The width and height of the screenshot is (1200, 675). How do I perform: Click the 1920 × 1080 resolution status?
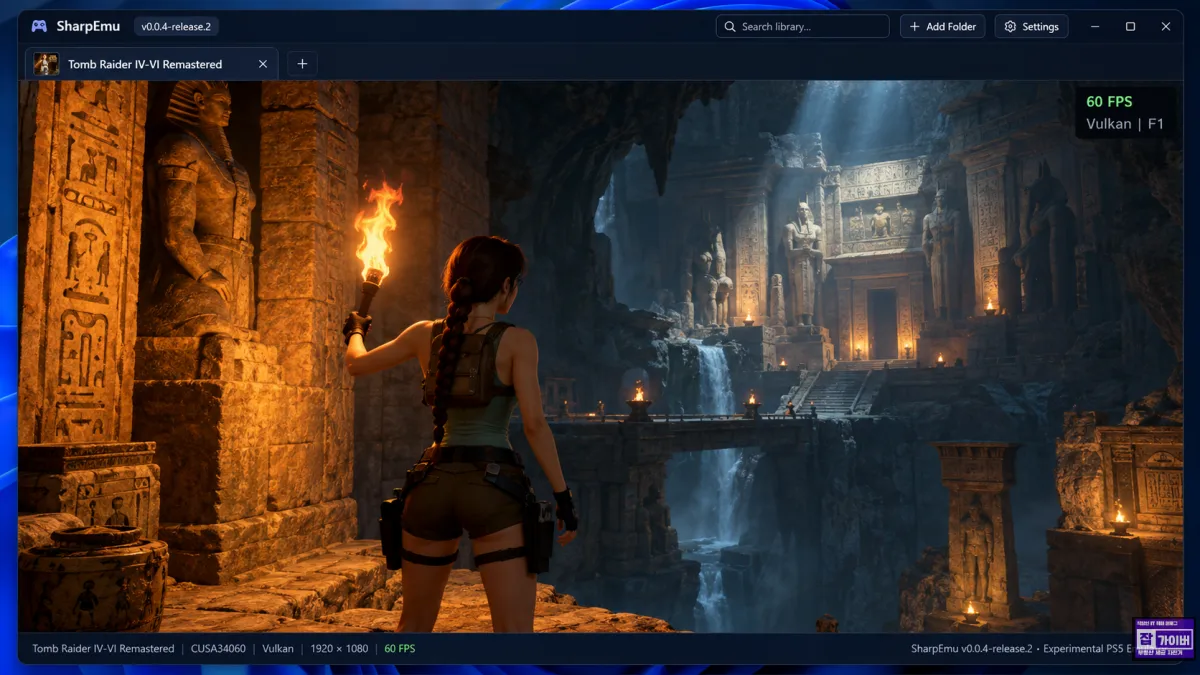point(339,648)
